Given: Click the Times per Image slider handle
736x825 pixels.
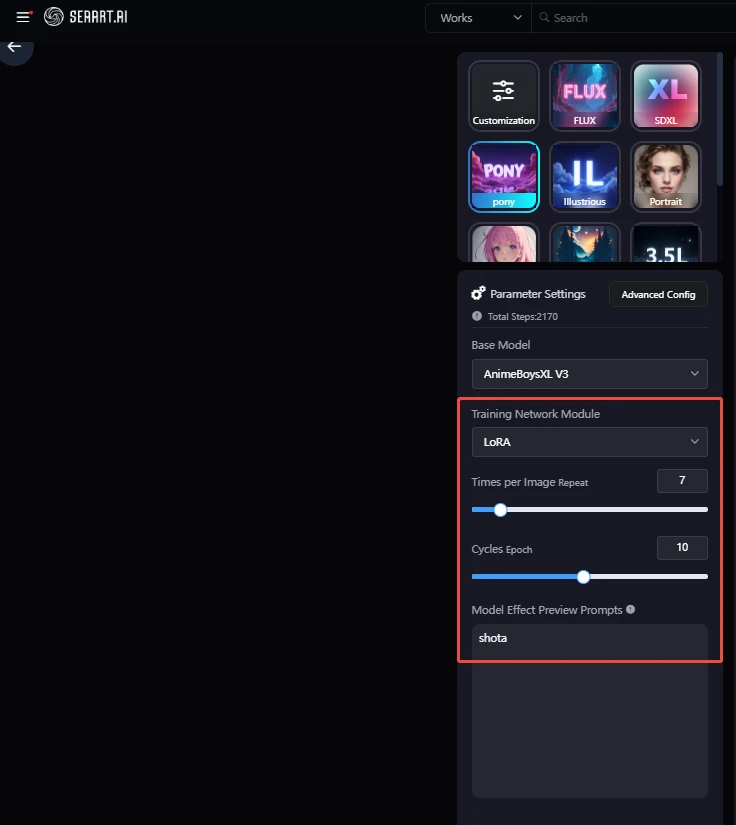Looking at the screenshot, I should [x=500, y=510].
